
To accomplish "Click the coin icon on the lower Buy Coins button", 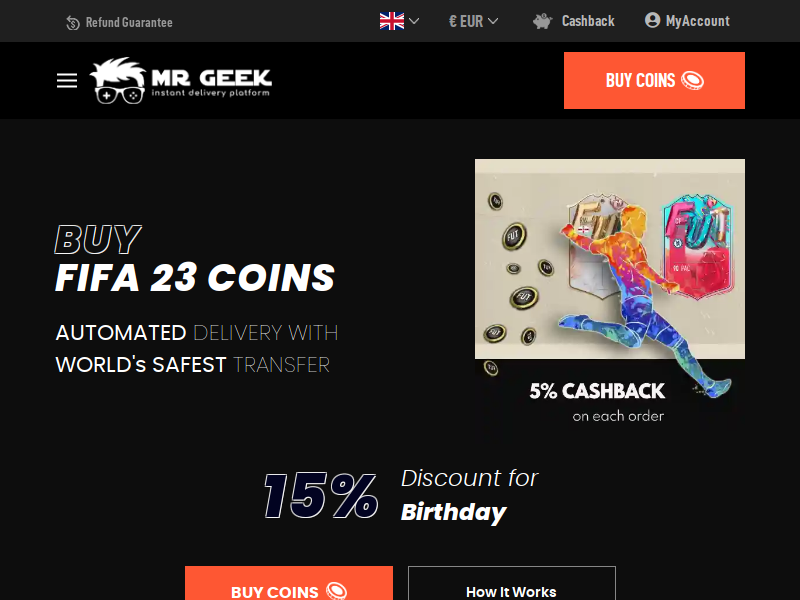I will point(337,591).
